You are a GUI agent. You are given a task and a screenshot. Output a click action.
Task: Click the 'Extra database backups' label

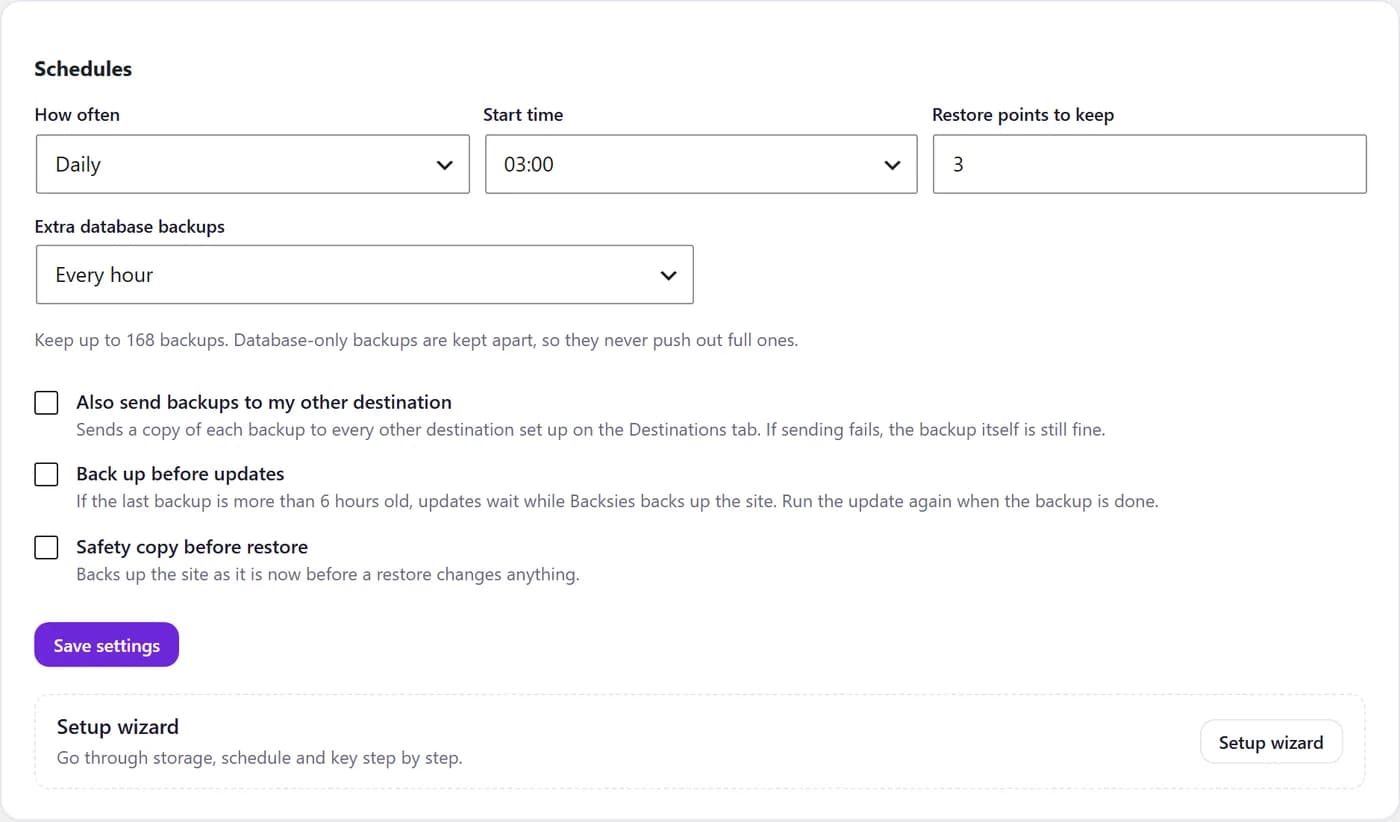click(x=130, y=226)
